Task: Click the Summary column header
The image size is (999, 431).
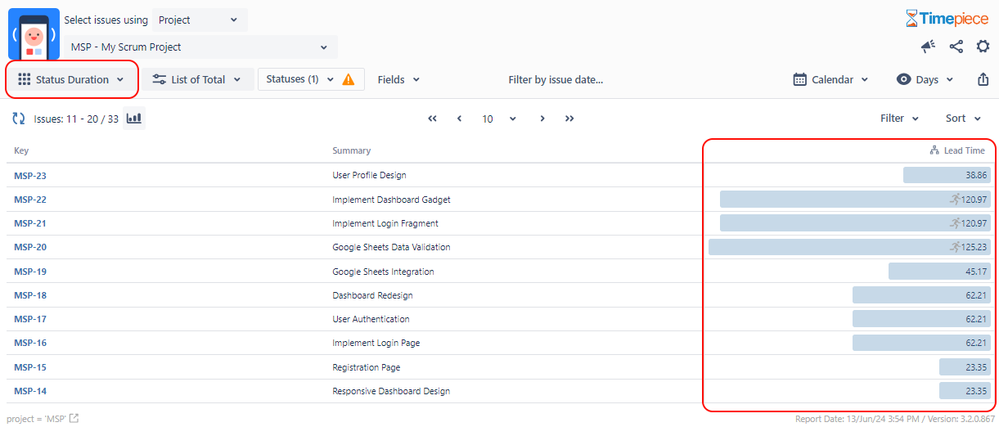Action: tap(352, 151)
